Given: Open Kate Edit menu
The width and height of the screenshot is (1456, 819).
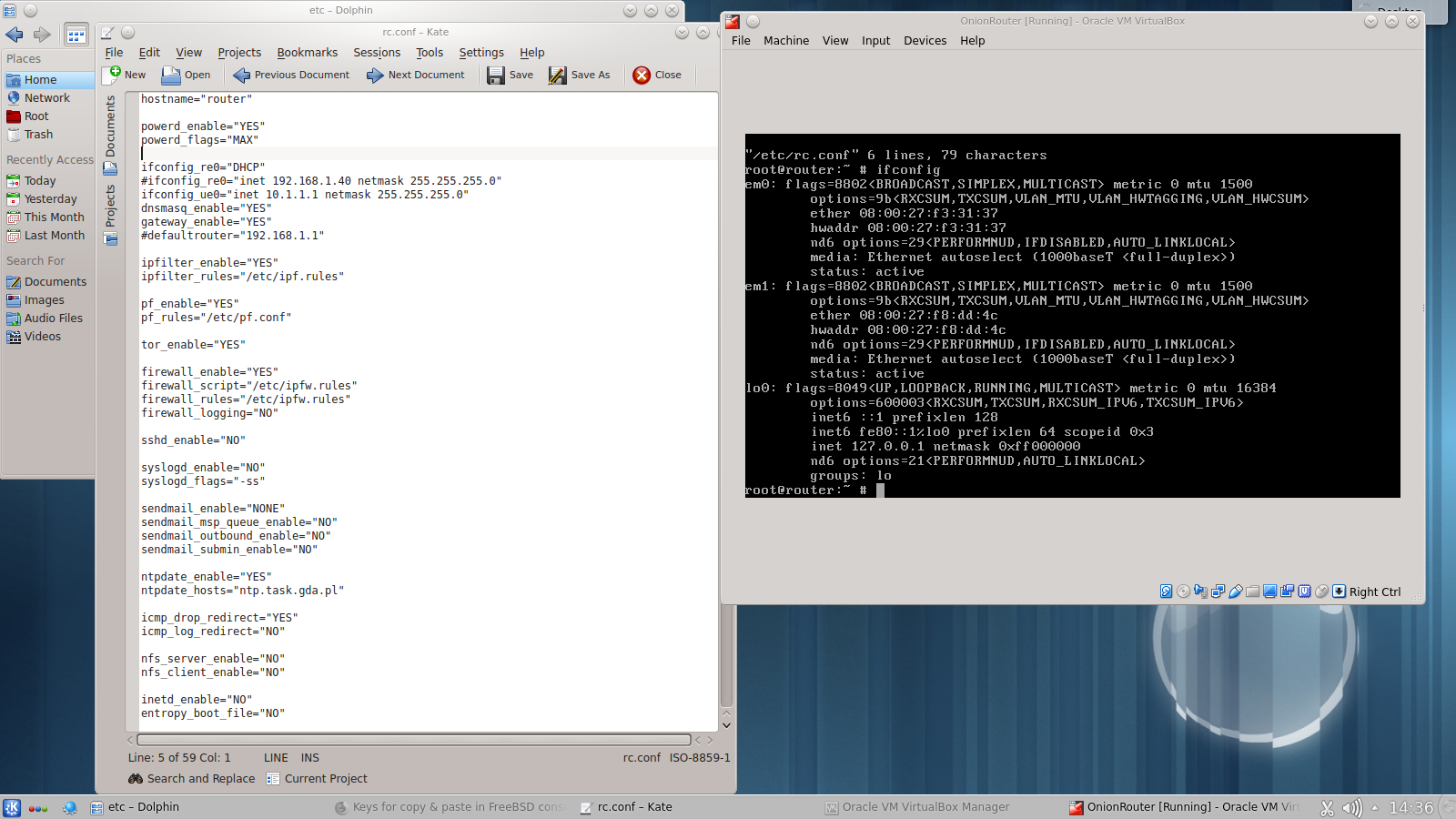Looking at the screenshot, I should [149, 52].
